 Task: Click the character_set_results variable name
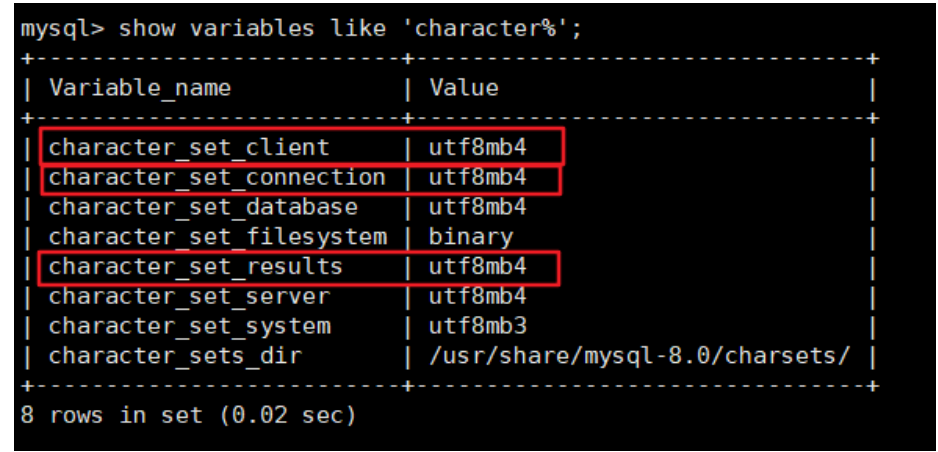click(196, 267)
